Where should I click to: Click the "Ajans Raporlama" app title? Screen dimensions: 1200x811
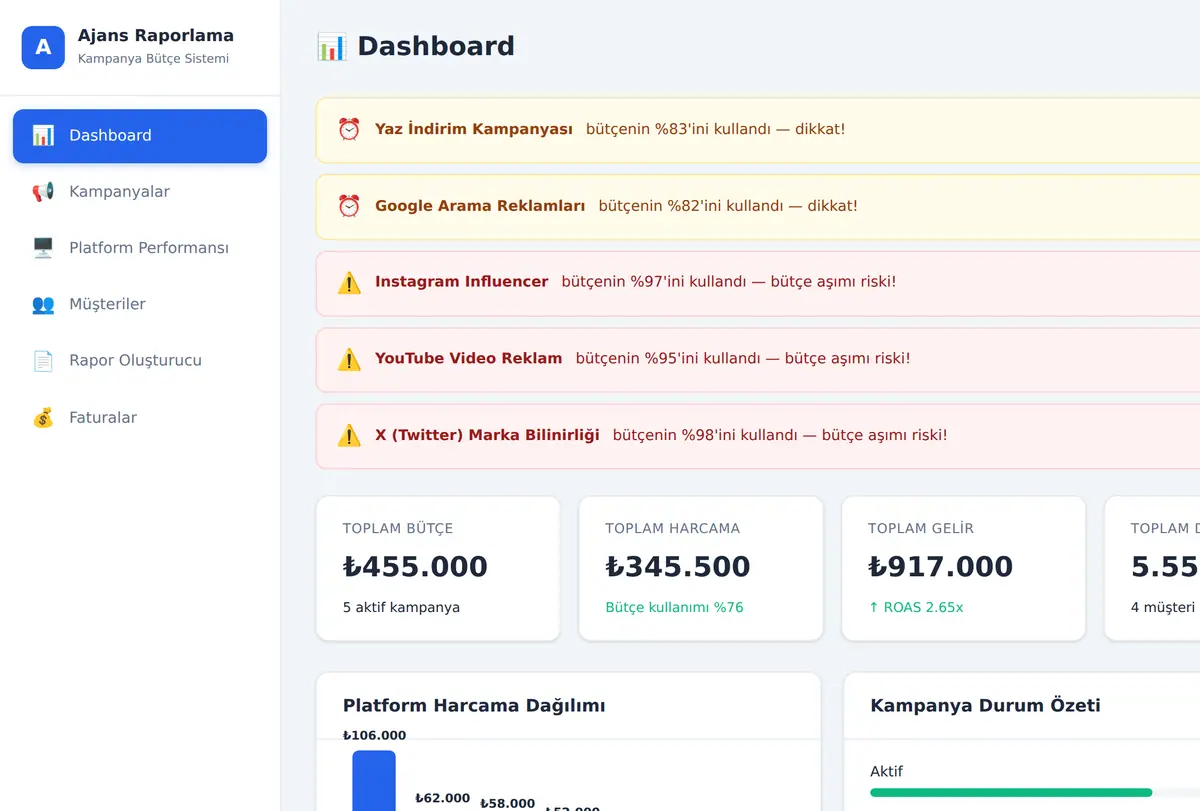(156, 36)
